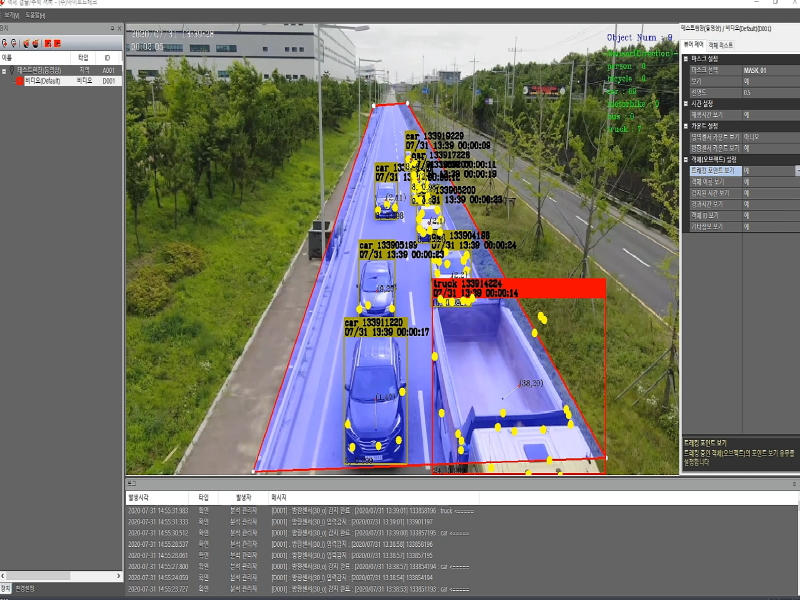
Task: Open the 도움말 menu
Action: [x=34, y=16]
